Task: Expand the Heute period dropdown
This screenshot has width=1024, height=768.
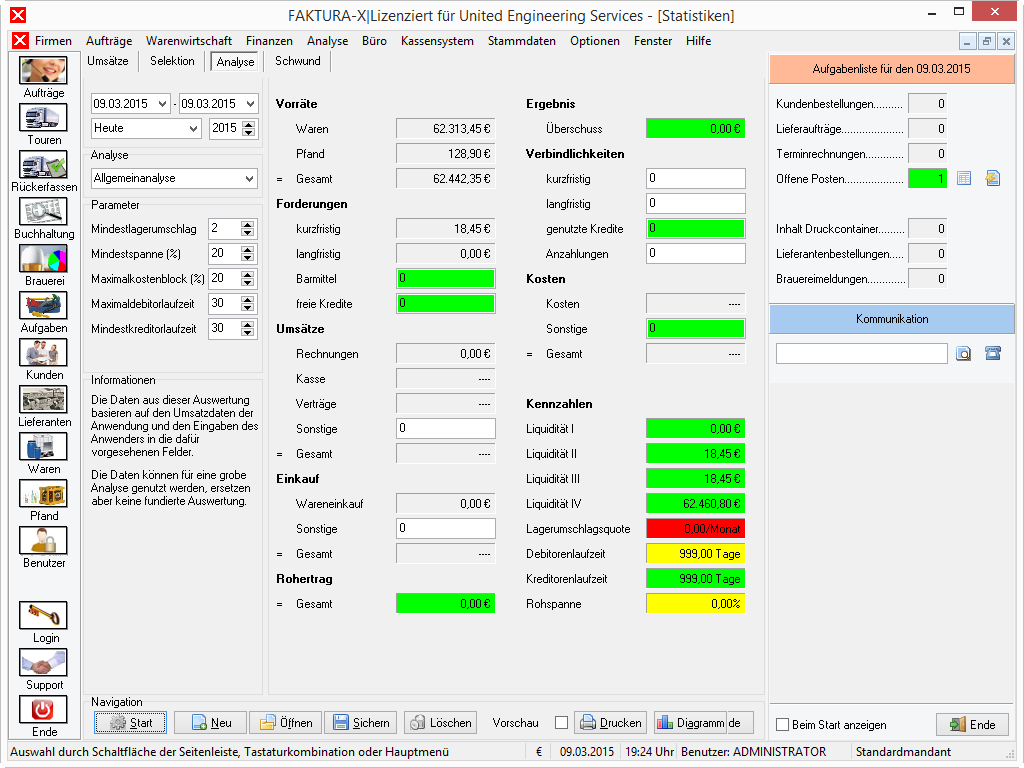Action: pos(193,128)
